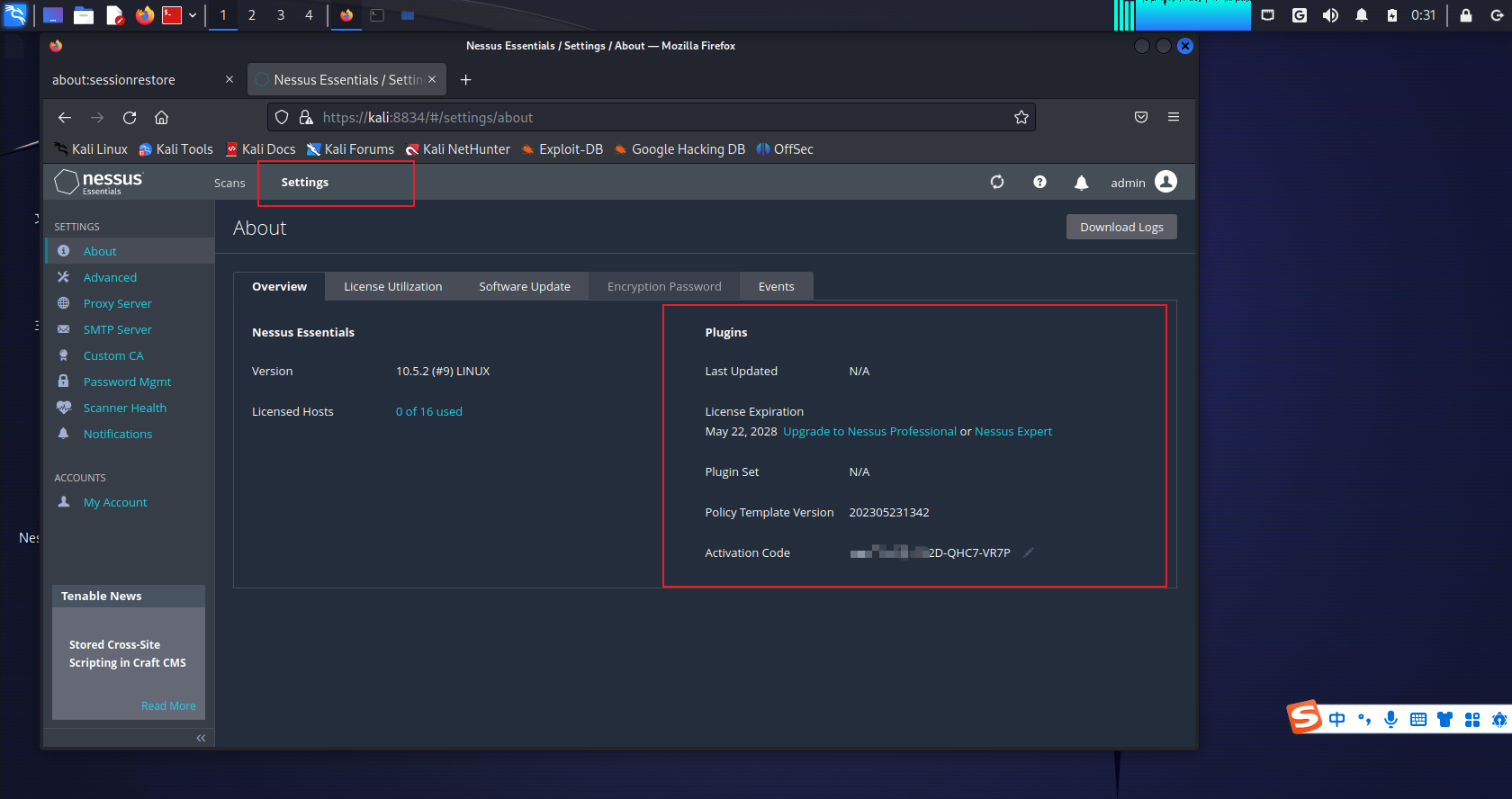
Task: Close the Nessus Essentials browser tab
Action: point(432,79)
